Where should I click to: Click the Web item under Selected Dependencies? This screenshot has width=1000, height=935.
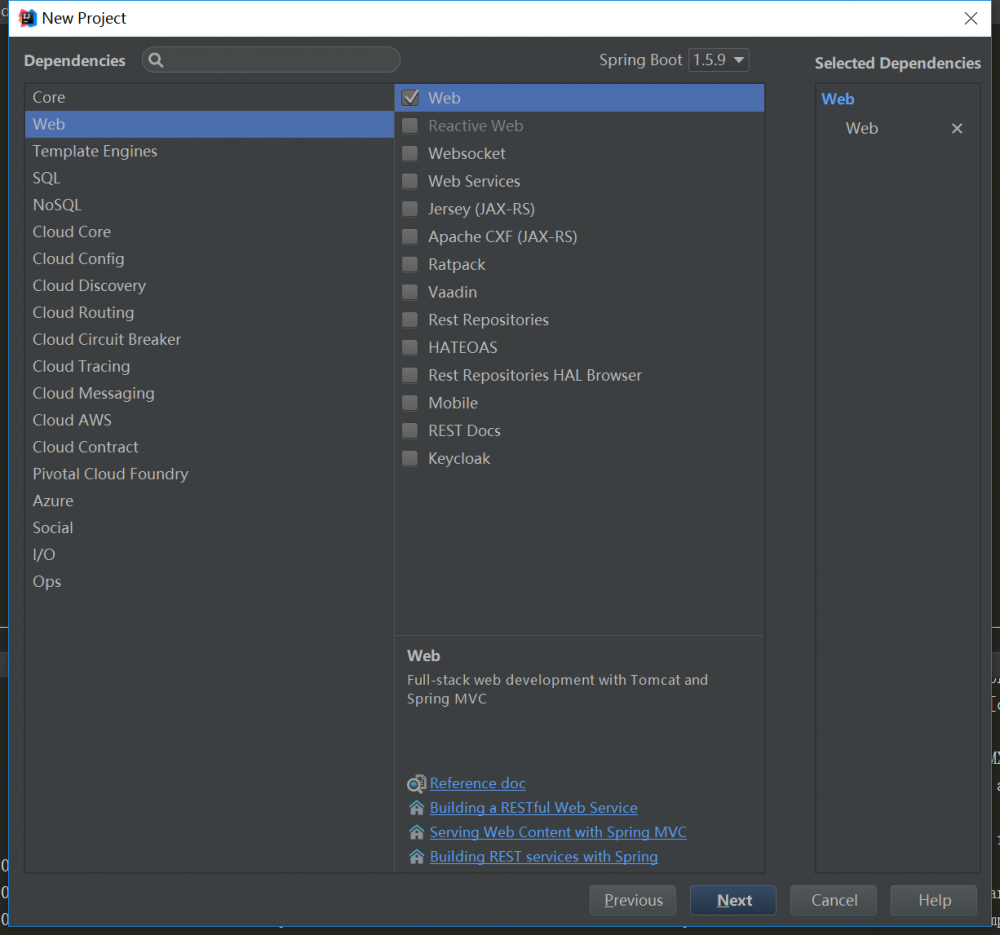tap(862, 128)
